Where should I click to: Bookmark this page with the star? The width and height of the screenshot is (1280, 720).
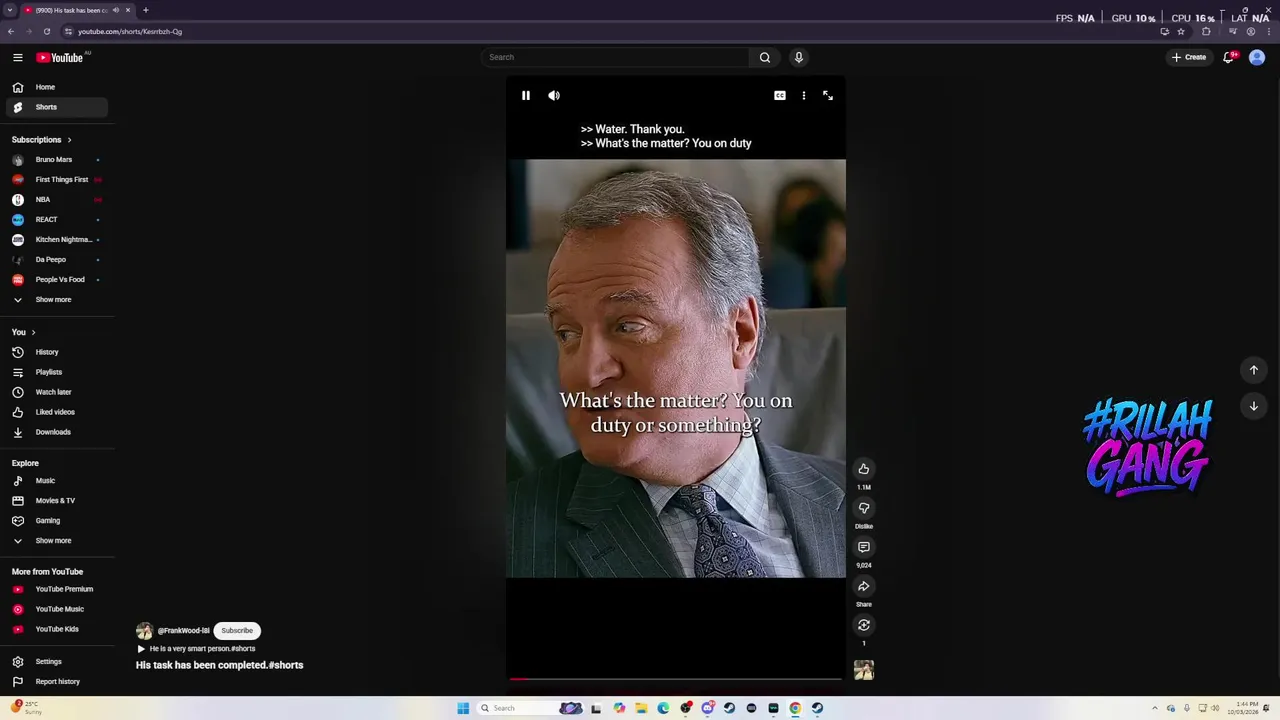[1181, 31]
